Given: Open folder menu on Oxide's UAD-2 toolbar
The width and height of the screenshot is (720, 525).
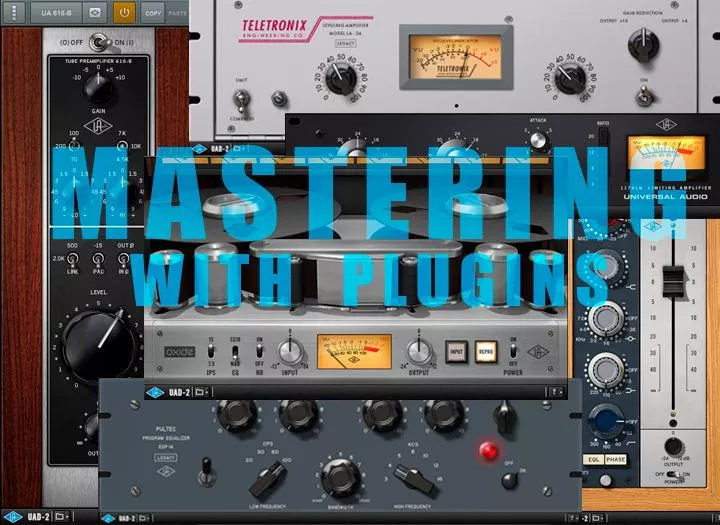Looking at the screenshot, I should [x=201, y=392].
